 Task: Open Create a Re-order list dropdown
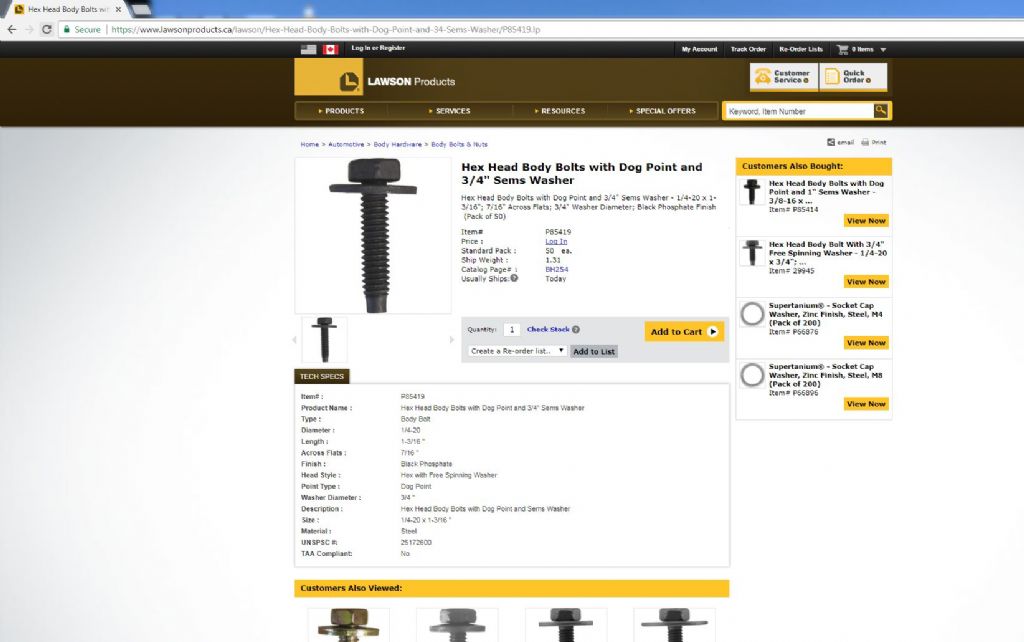[517, 351]
